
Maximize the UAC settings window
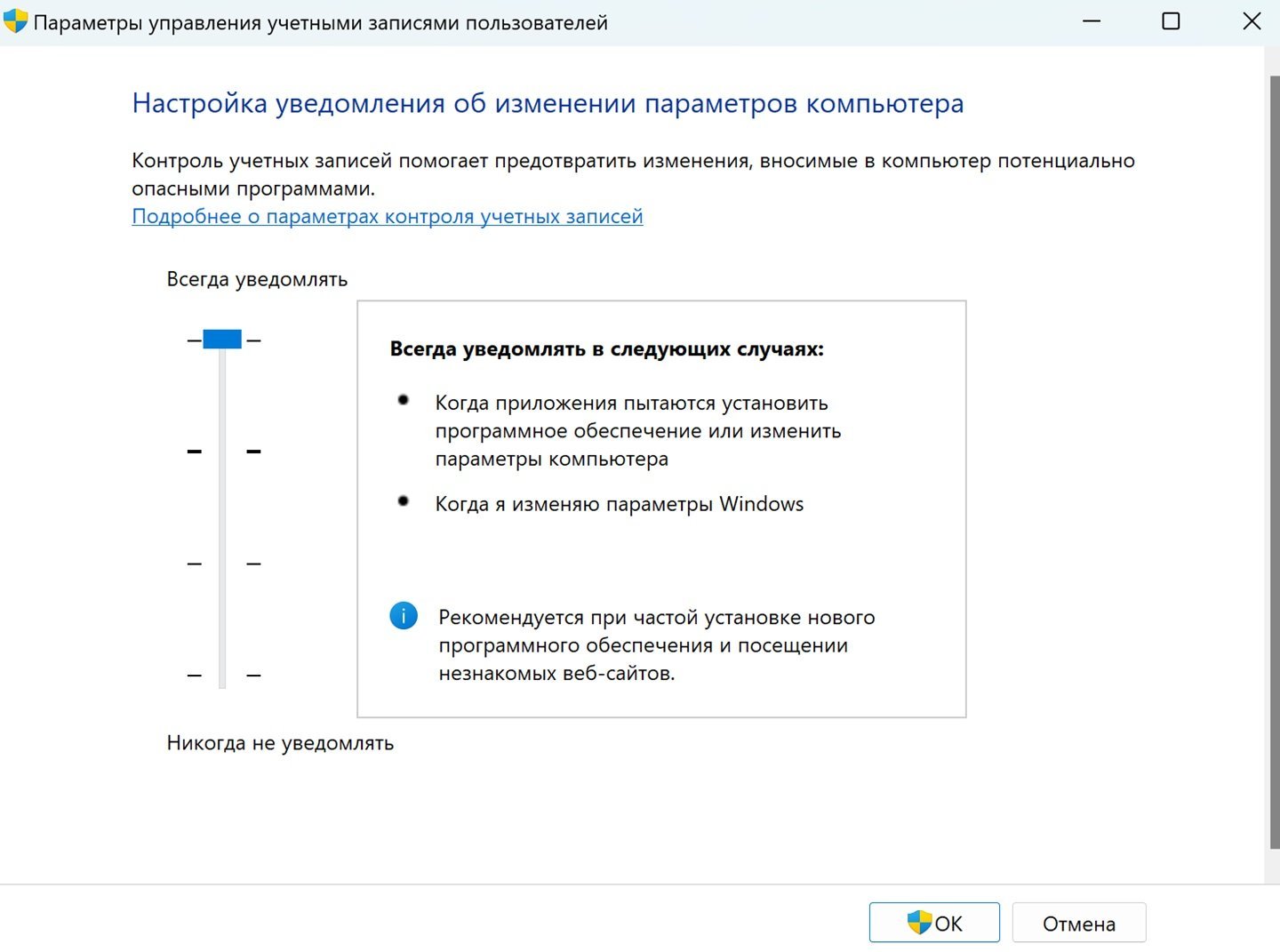tap(1171, 21)
